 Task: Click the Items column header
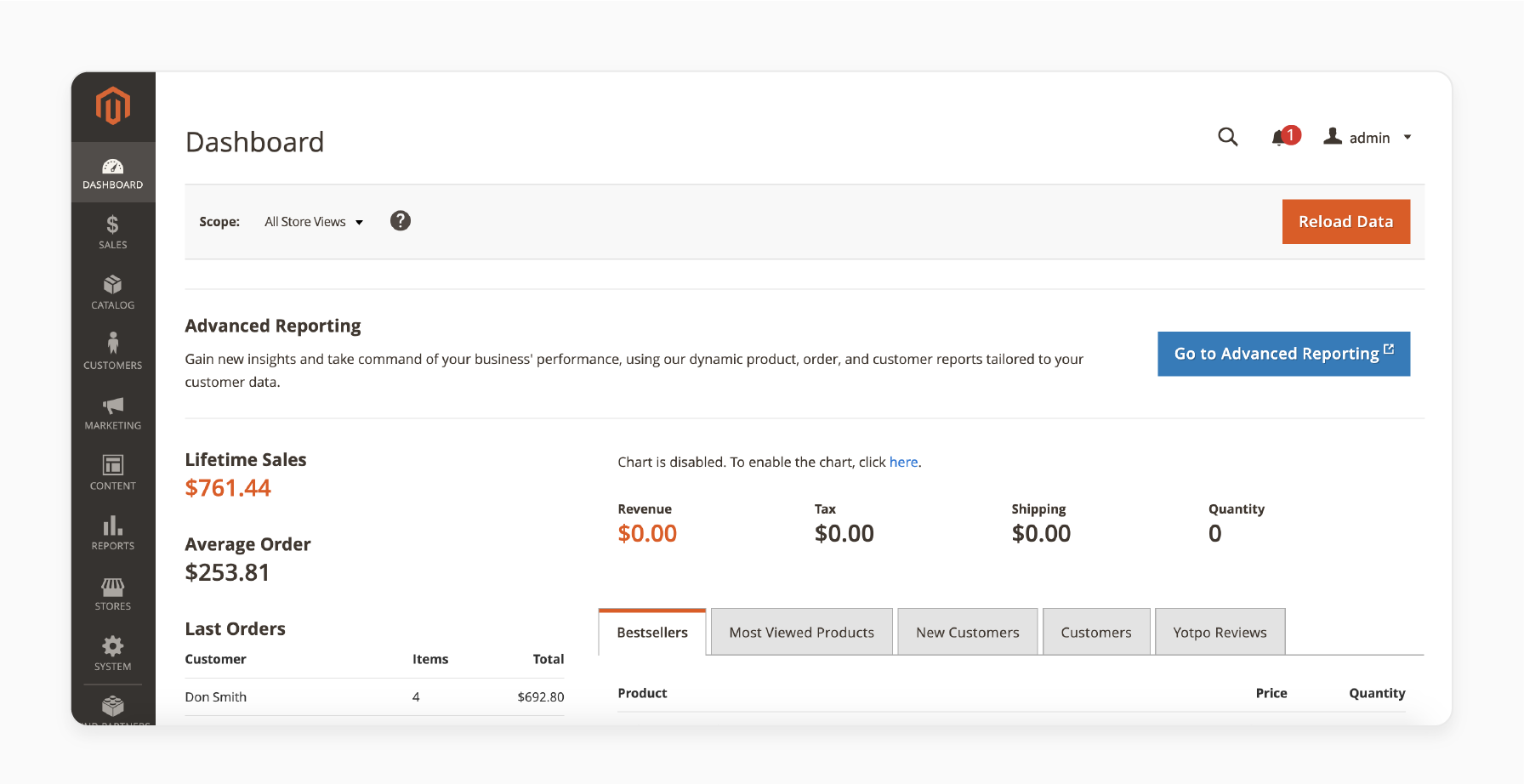tap(430, 659)
